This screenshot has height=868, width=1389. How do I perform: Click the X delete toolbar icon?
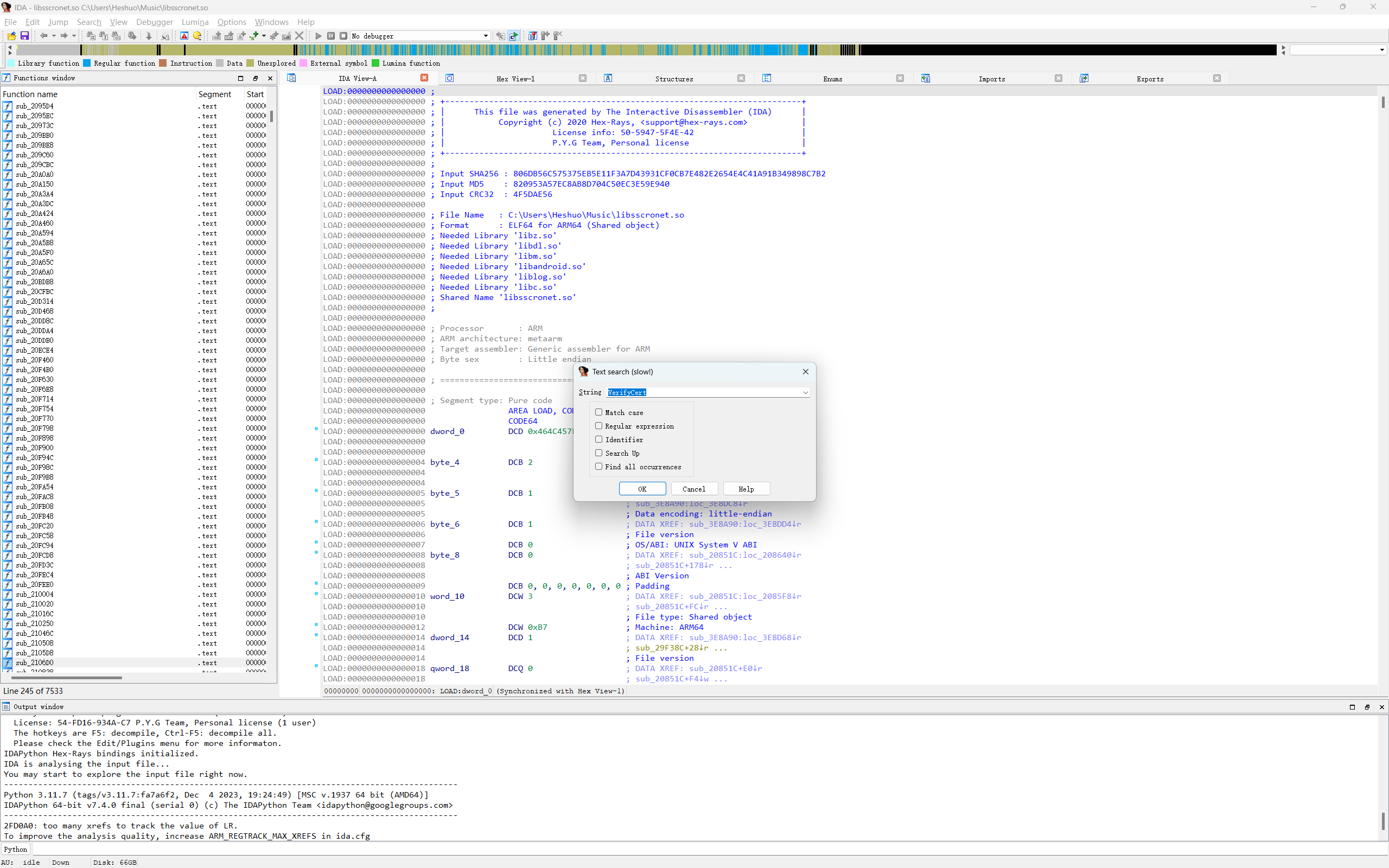pos(299,36)
